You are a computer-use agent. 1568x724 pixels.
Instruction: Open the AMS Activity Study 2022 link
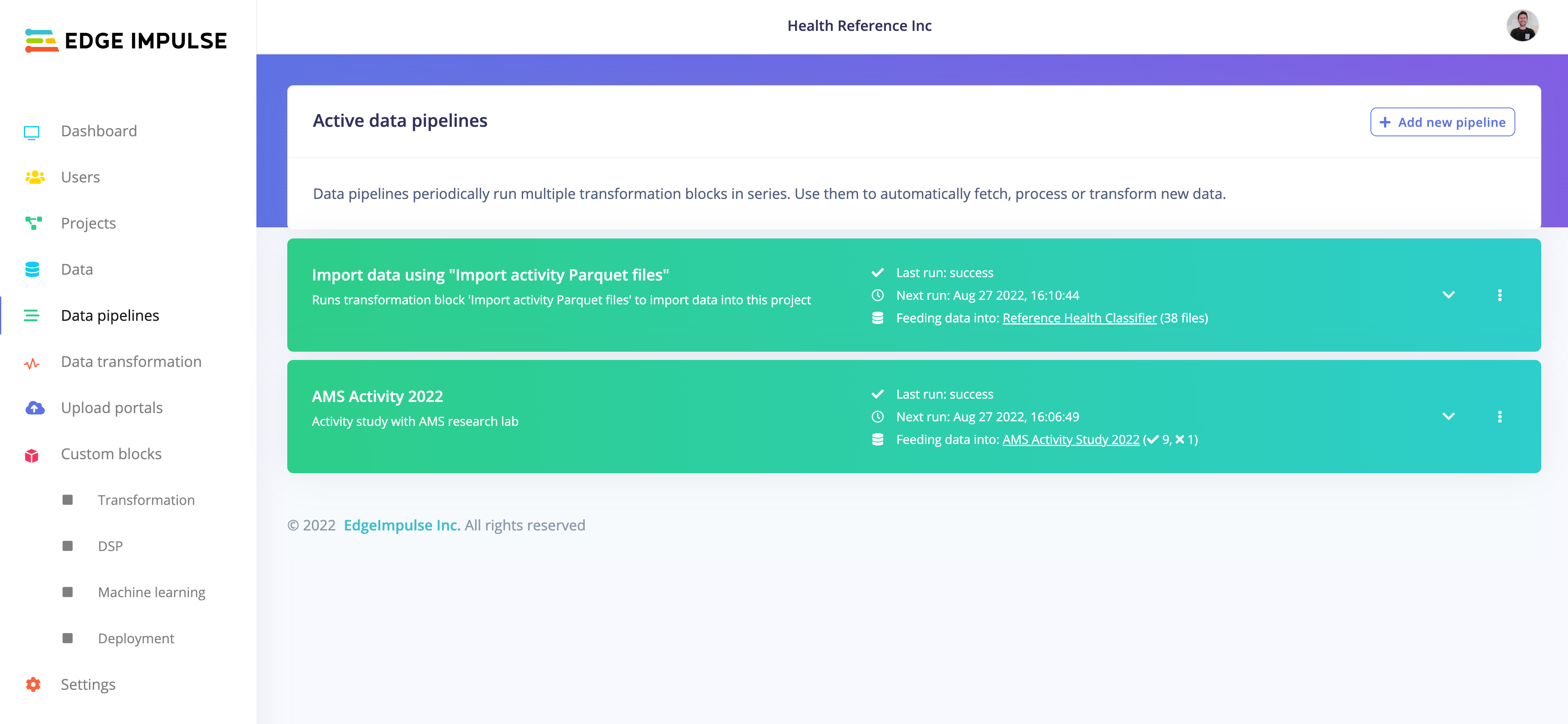click(x=1071, y=440)
